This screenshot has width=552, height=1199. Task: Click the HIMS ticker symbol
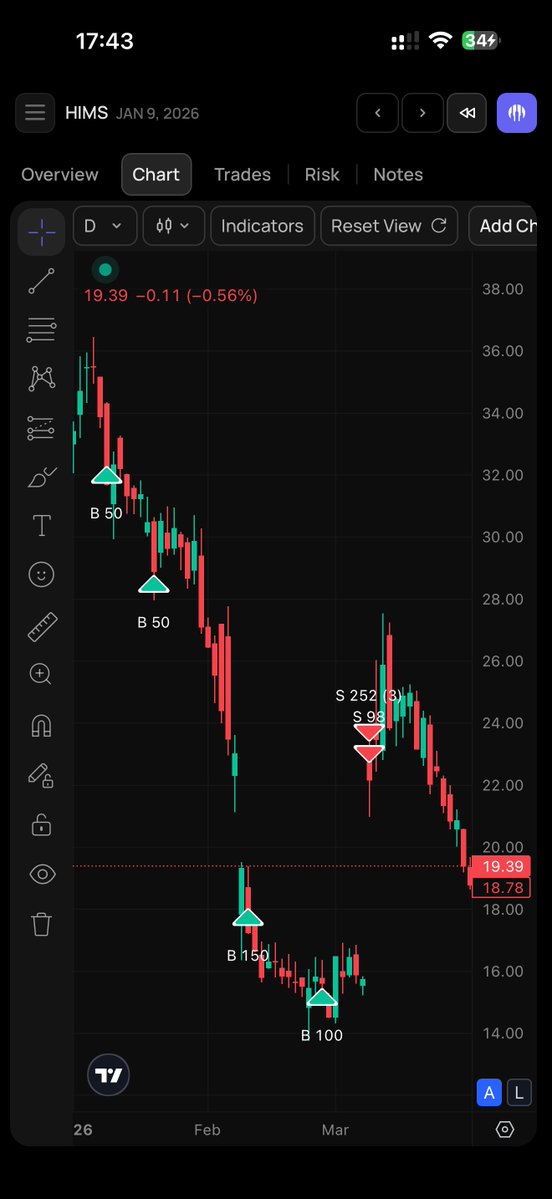87,113
